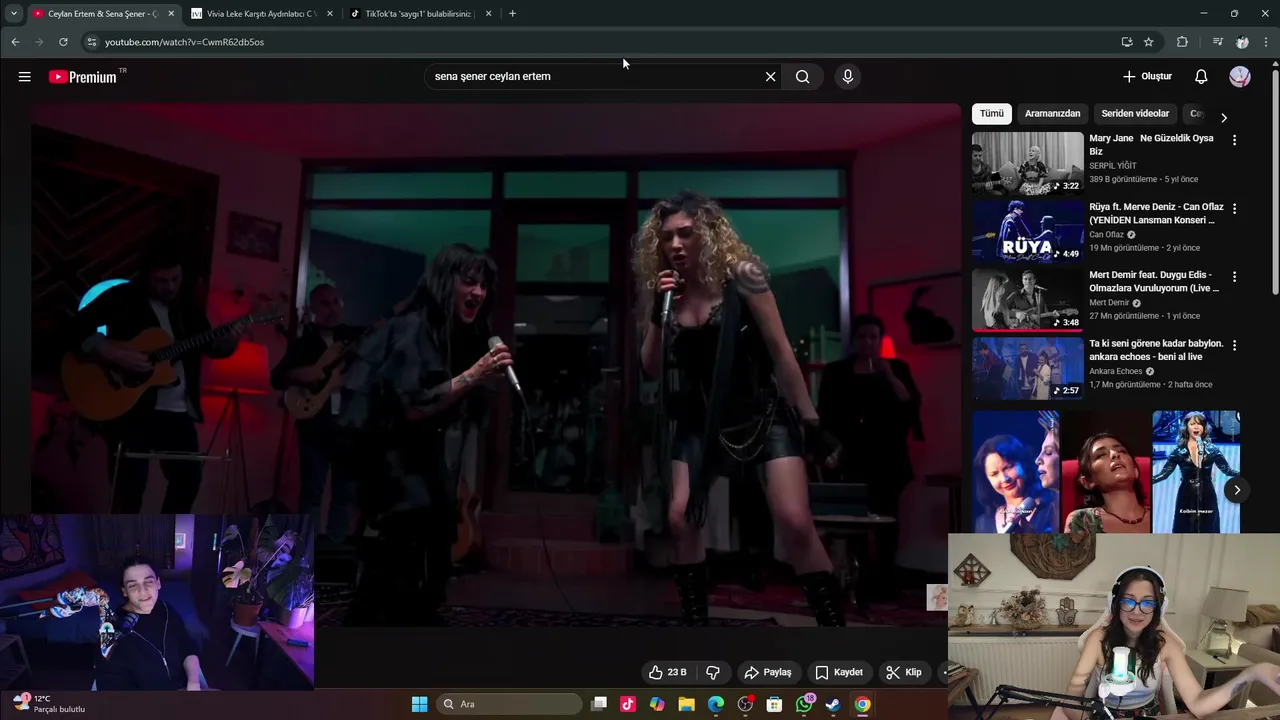Open the Windows Start menu
The height and width of the screenshot is (720, 1280).
(x=419, y=704)
